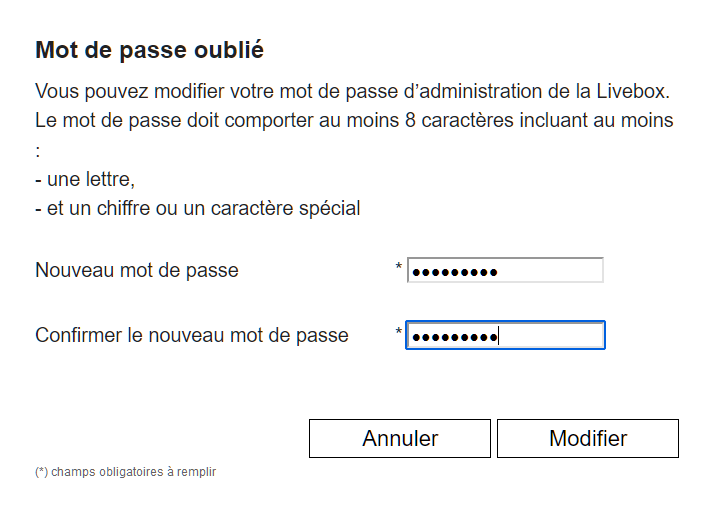Click the "(*)" symbol in the footnote

click(41, 472)
